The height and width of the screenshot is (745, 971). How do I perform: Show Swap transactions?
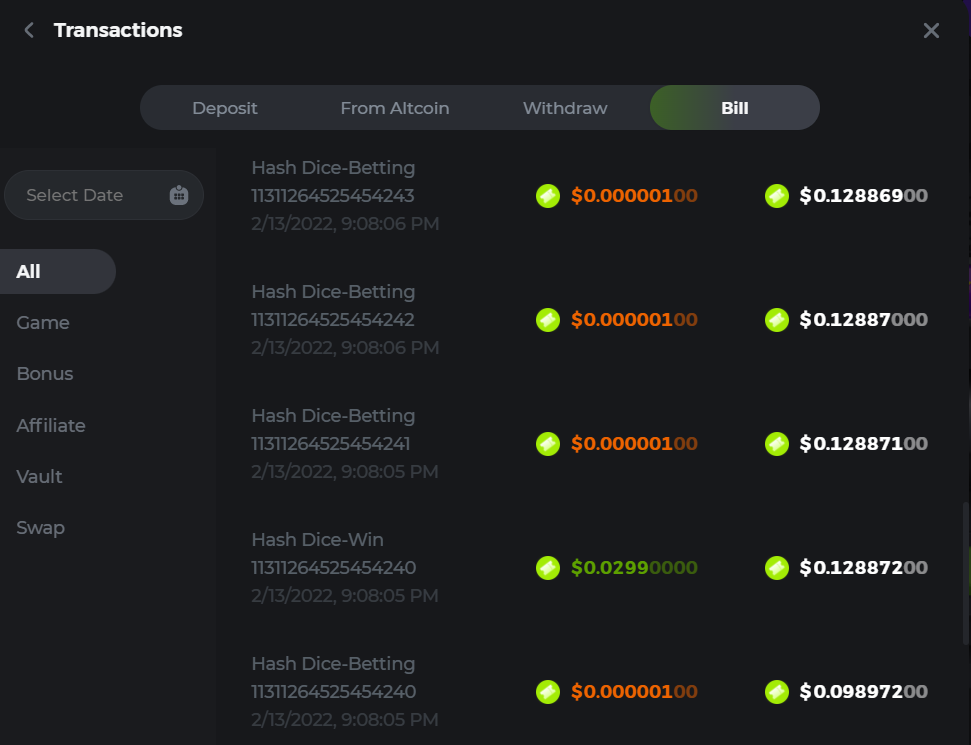(41, 528)
